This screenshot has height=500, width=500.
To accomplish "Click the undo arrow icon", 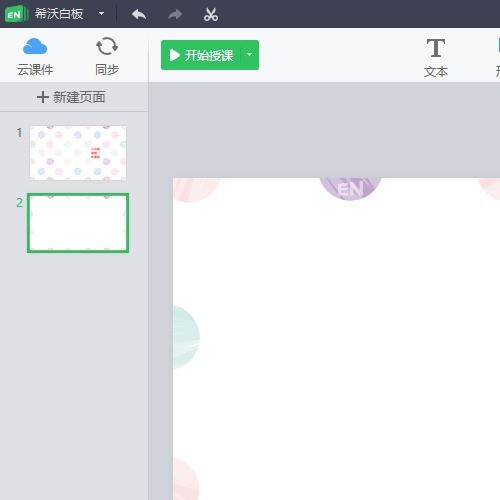I will (x=139, y=14).
